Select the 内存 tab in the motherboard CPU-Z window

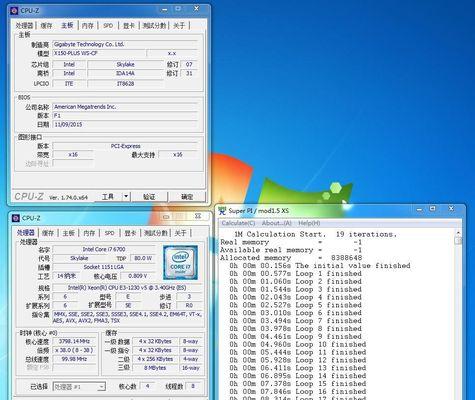tap(88, 25)
